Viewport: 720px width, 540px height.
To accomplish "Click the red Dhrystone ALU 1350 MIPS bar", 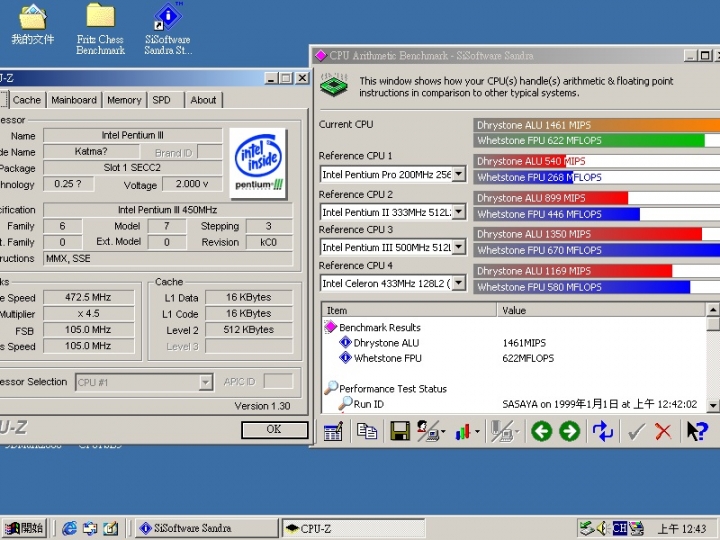I will tap(588, 234).
